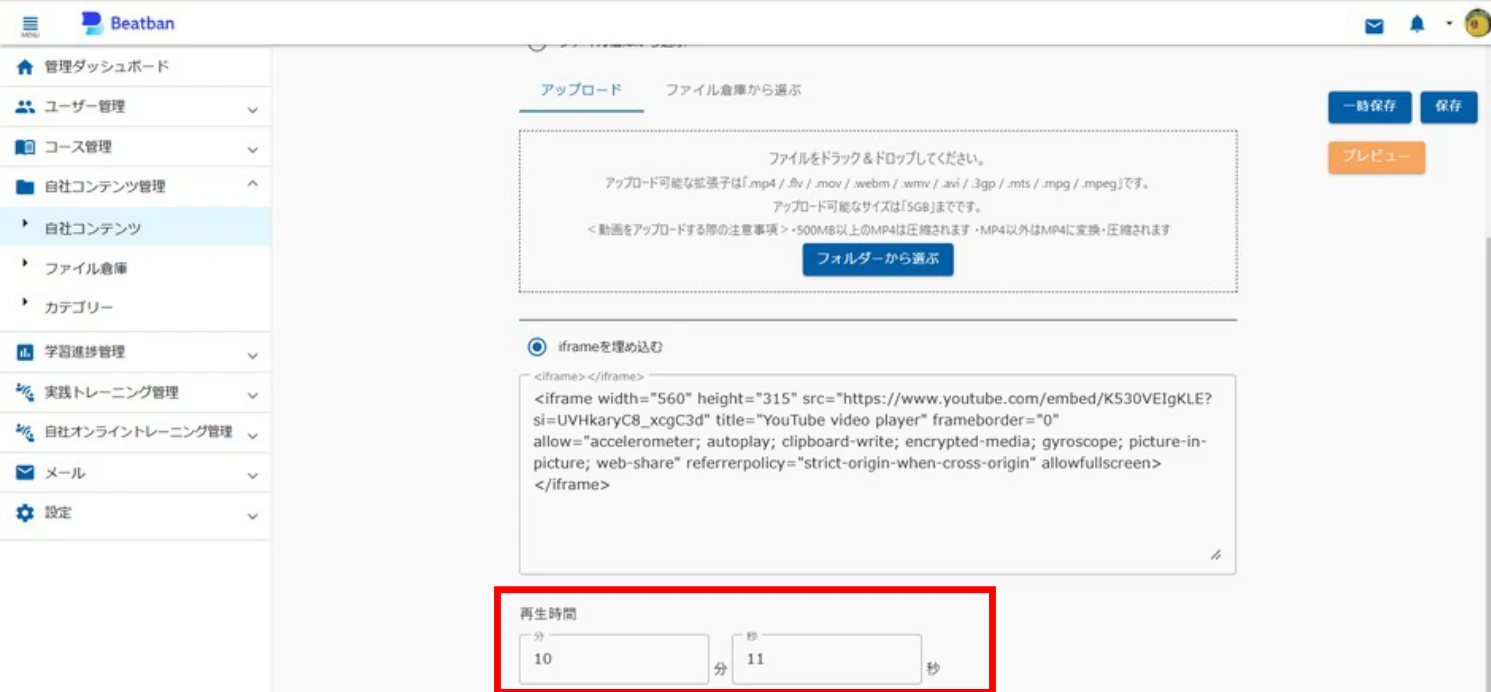Select the partially hidden radio button at top
Image resolution: width=1491 pixels, height=692 pixels.
pyautogui.click(x=537, y=46)
